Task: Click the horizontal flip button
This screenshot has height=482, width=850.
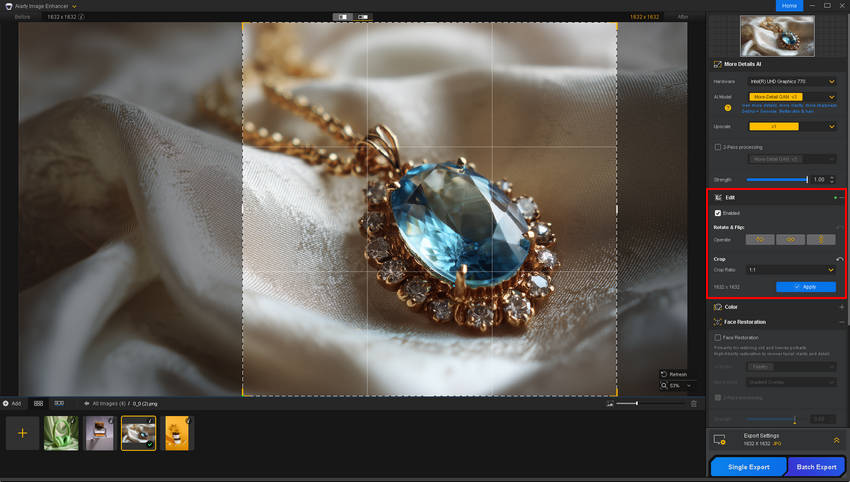Action: coord(790,240)
